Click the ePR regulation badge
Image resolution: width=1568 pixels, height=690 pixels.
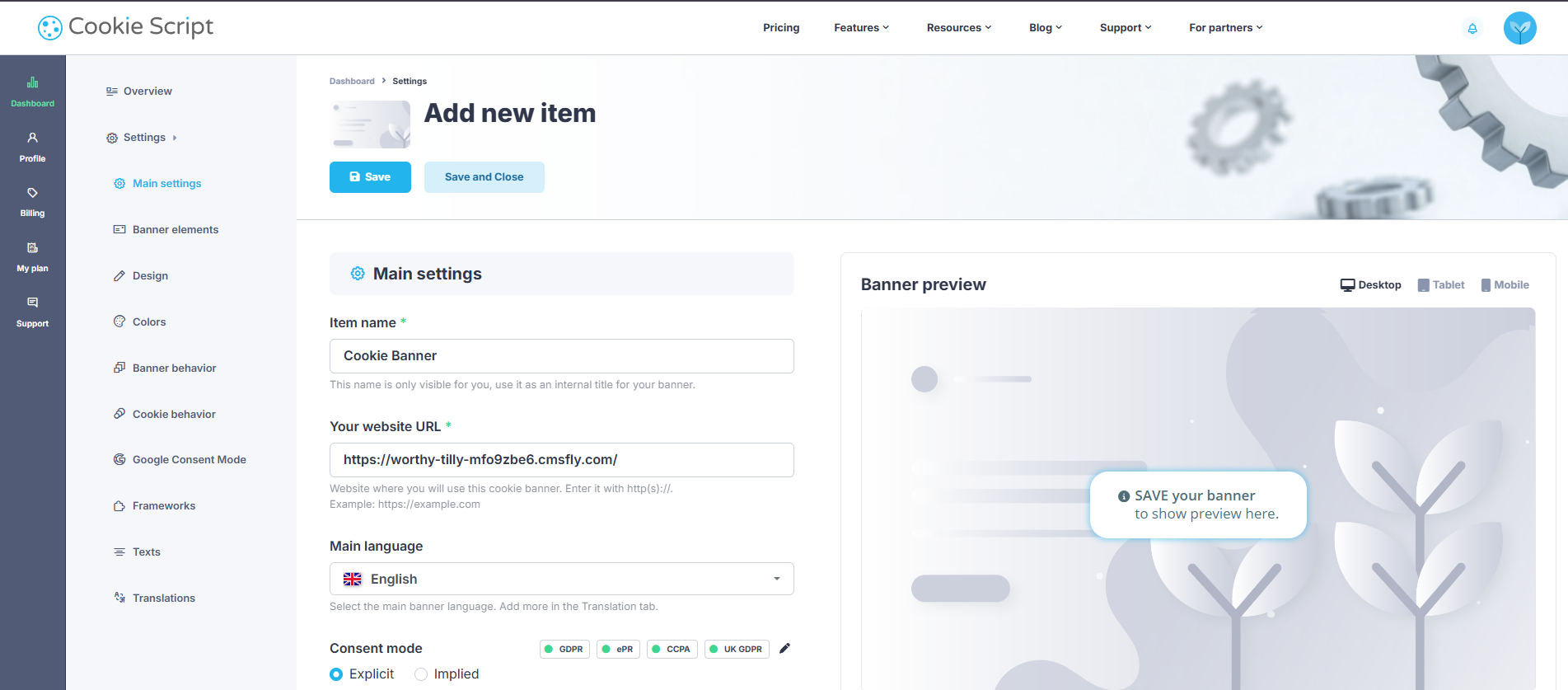click(618, 650)
